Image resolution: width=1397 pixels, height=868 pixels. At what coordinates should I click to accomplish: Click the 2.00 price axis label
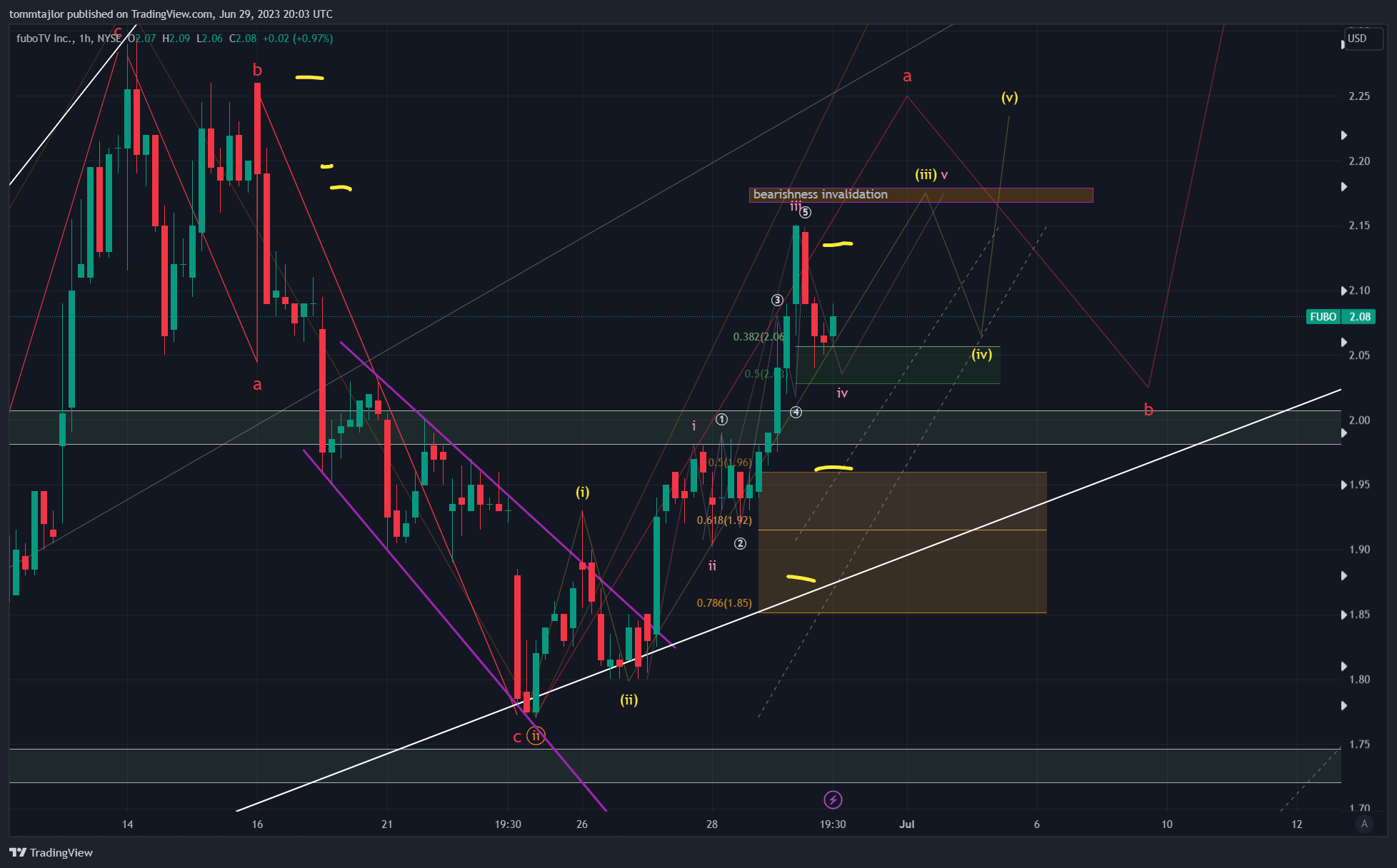coord(1360,420)
